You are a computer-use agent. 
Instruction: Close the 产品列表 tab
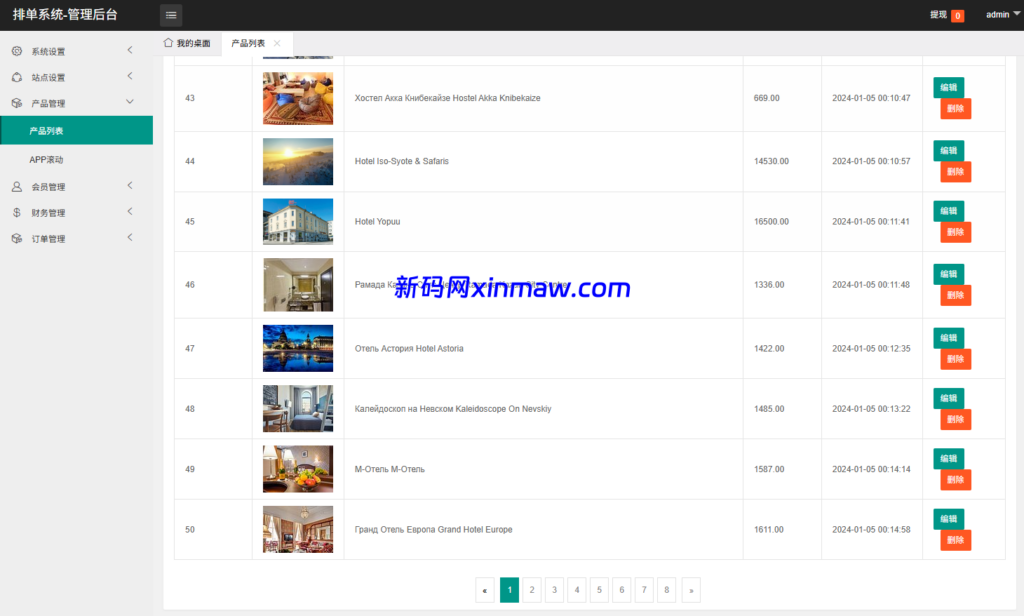pyautogui.click(x=277, y=43)
